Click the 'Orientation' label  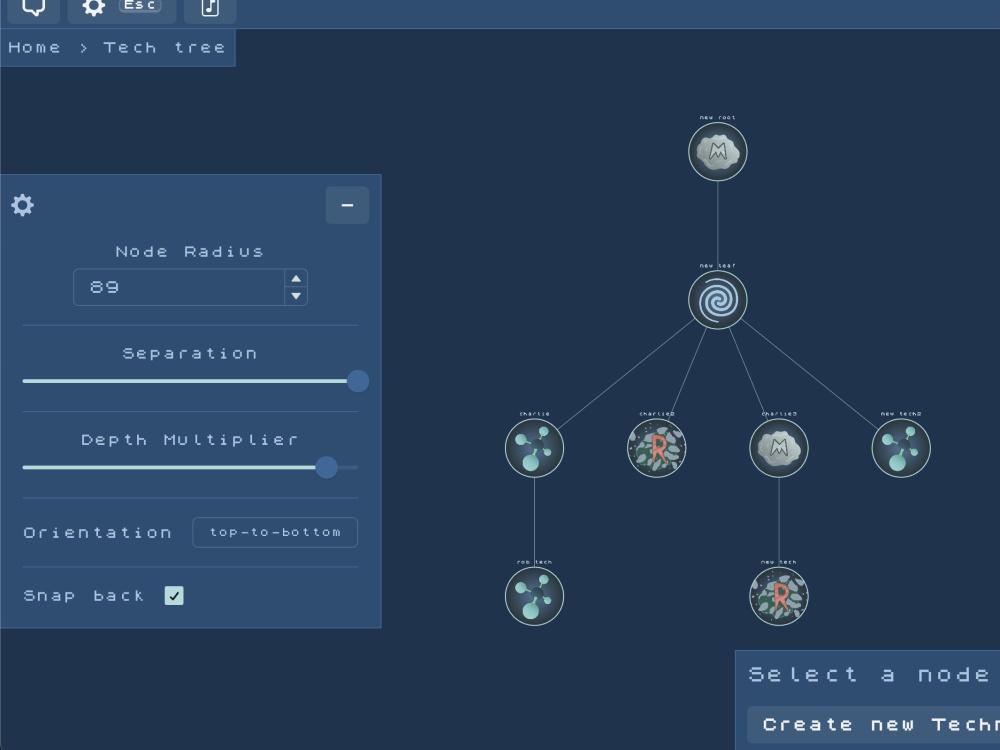point(98,533)
